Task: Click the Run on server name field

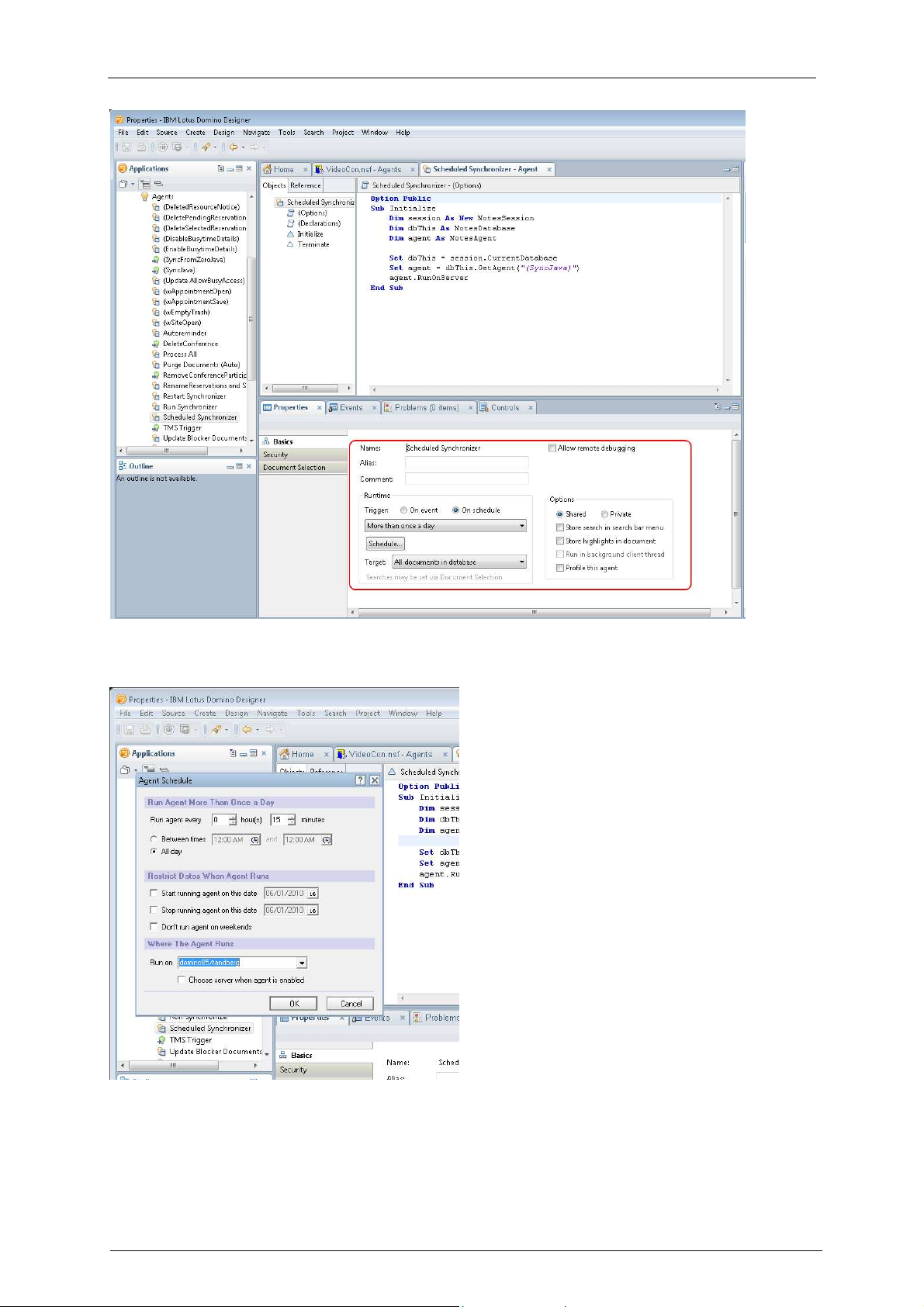Action: 237,963
